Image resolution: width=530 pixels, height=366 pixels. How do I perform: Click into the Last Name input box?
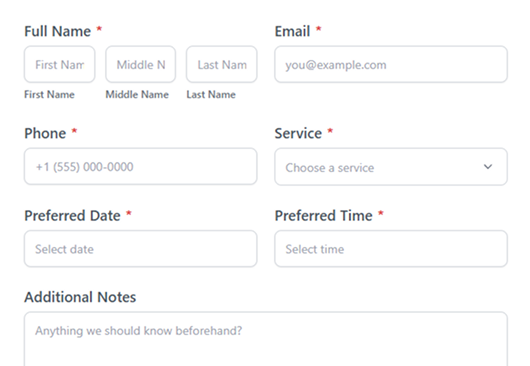222,65
